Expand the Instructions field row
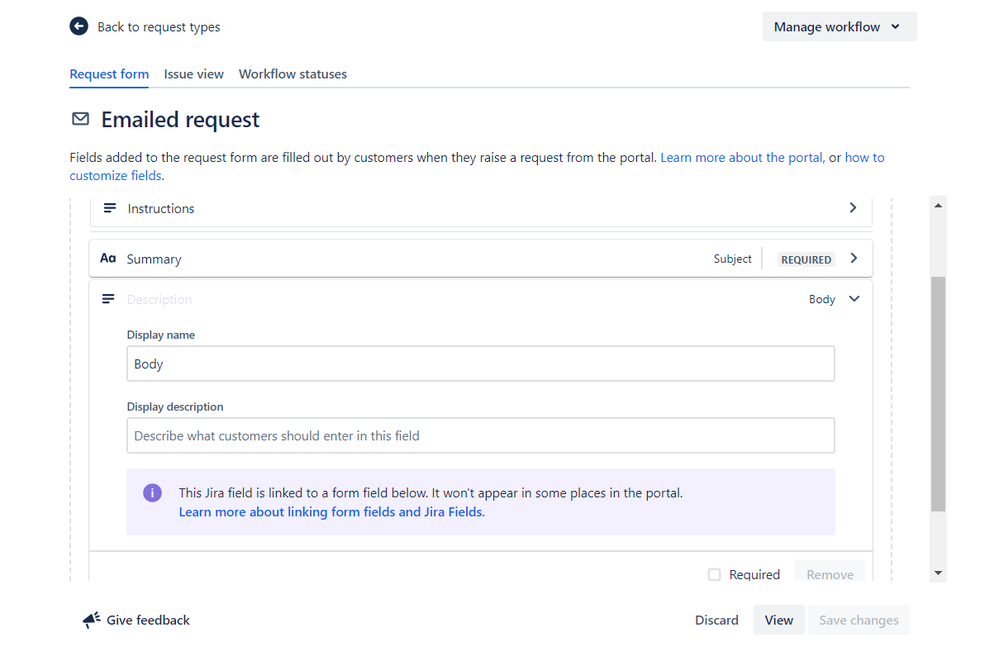 coord(853,208)
